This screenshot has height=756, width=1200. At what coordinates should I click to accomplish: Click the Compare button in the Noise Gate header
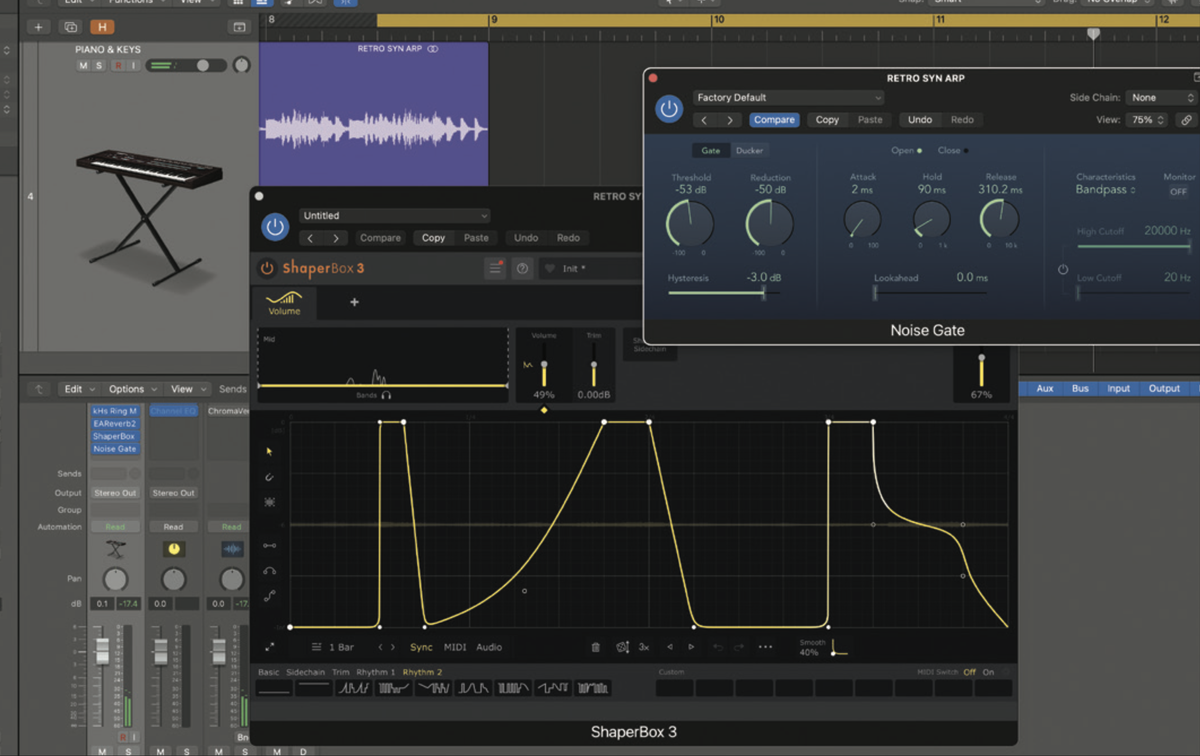coord(774,119)
